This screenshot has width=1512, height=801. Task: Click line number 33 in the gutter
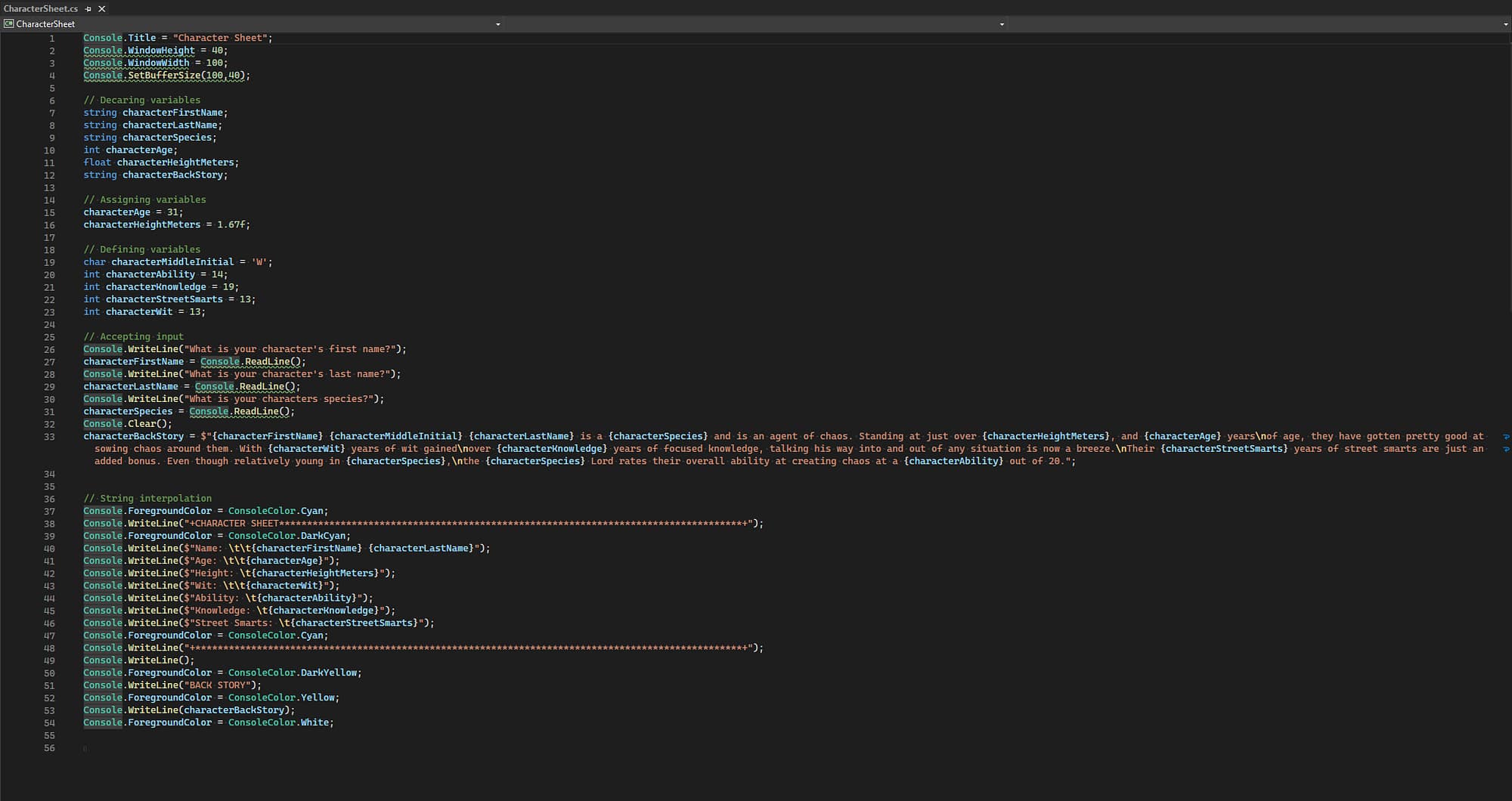click(x=49, y=437)
